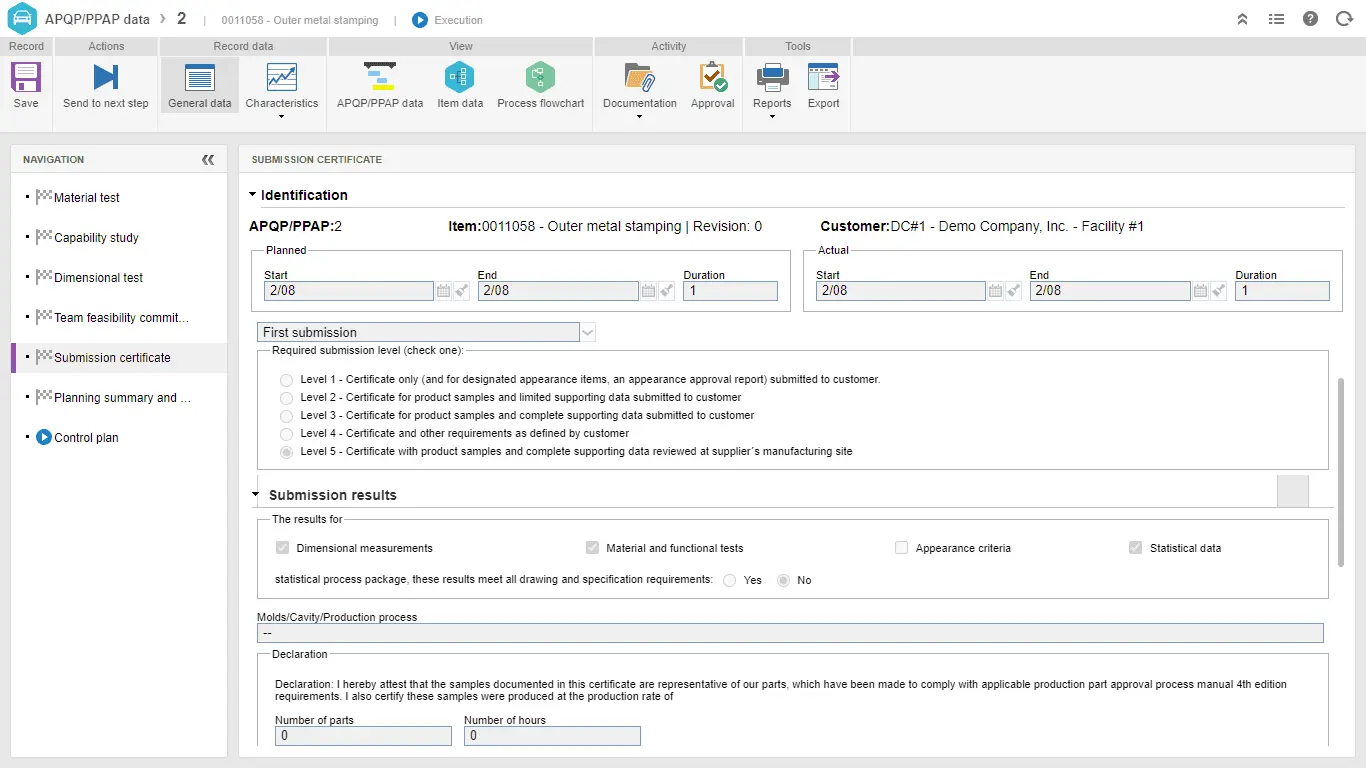Toggle the Appearance criteria checkbox
This screenshot has height=768, width=1366.
[901, 548]
